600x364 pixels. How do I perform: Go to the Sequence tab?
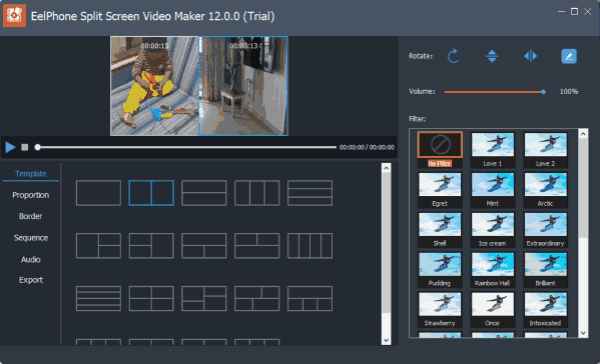31,238
